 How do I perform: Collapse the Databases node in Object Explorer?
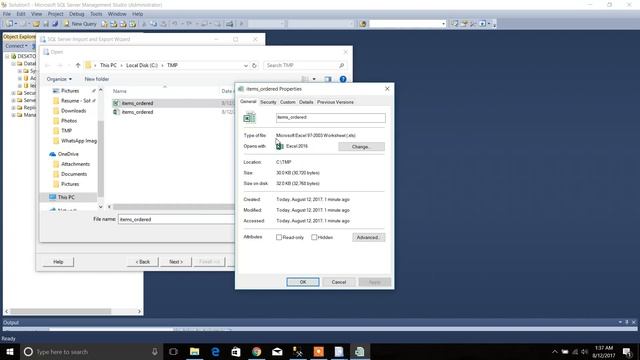[x=13, y=64]
